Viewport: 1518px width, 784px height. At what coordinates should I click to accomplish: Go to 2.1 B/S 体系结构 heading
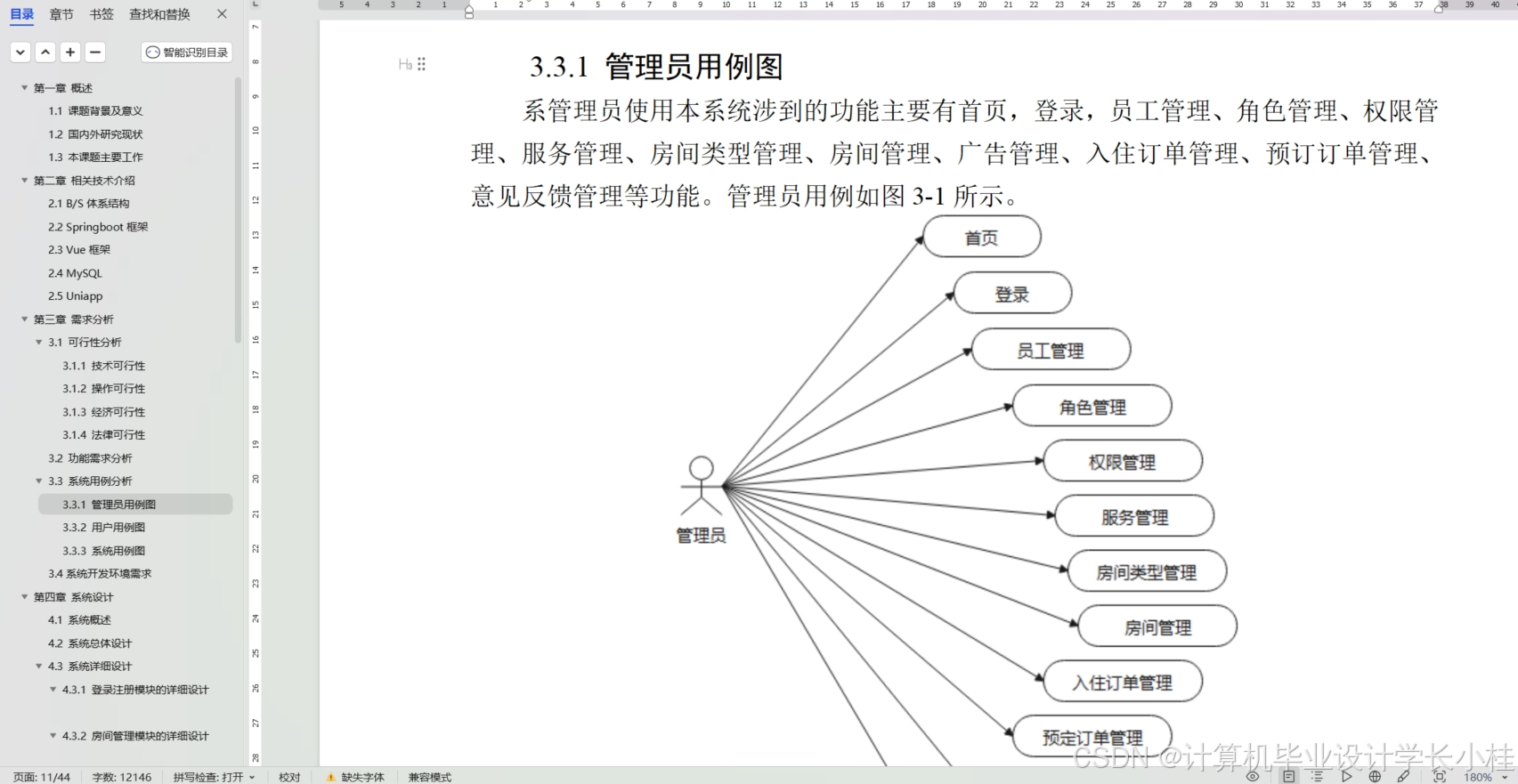tap(89, 204)
